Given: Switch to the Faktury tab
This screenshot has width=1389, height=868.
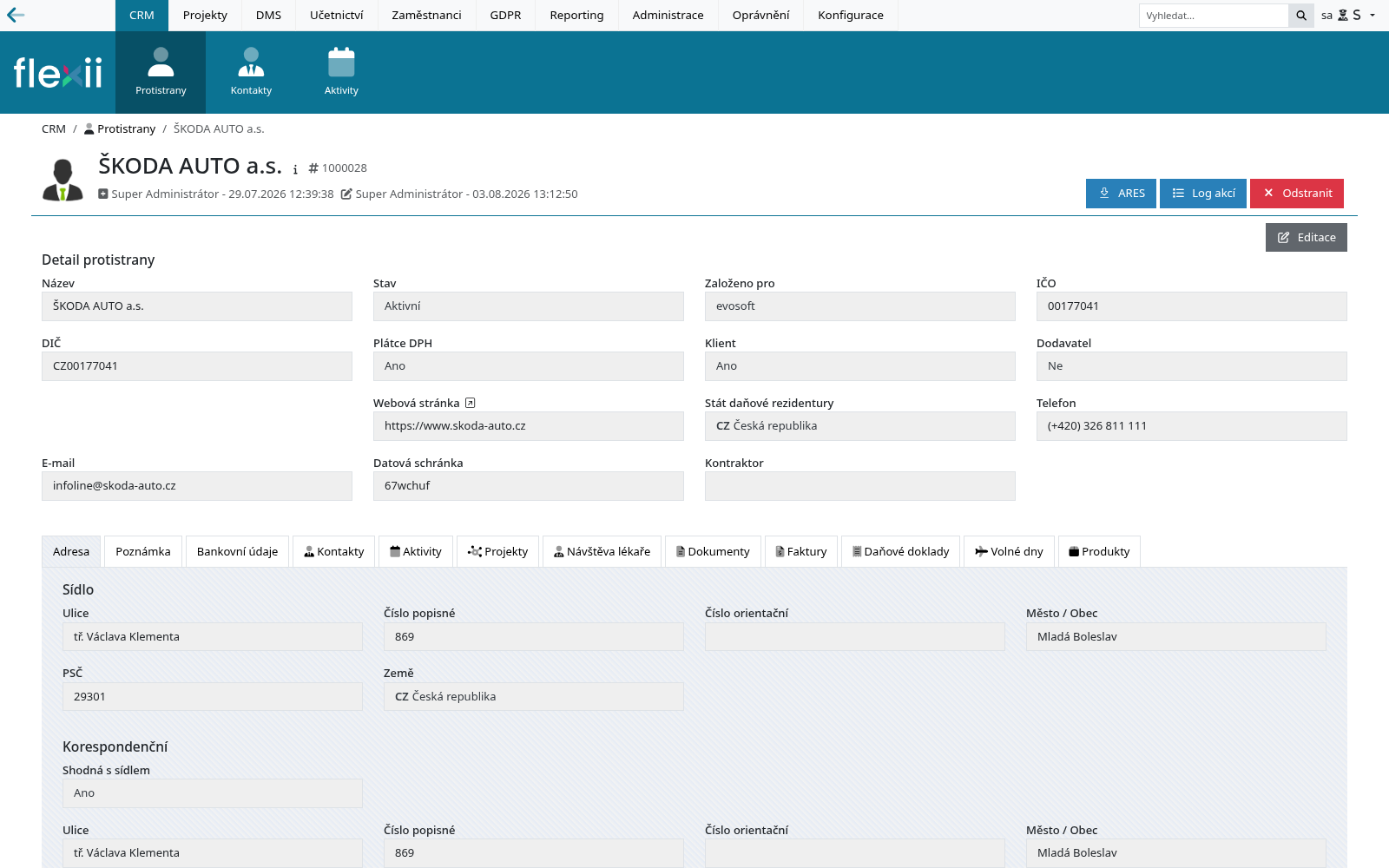Looking at the screenshot, I should pos(801,552).
